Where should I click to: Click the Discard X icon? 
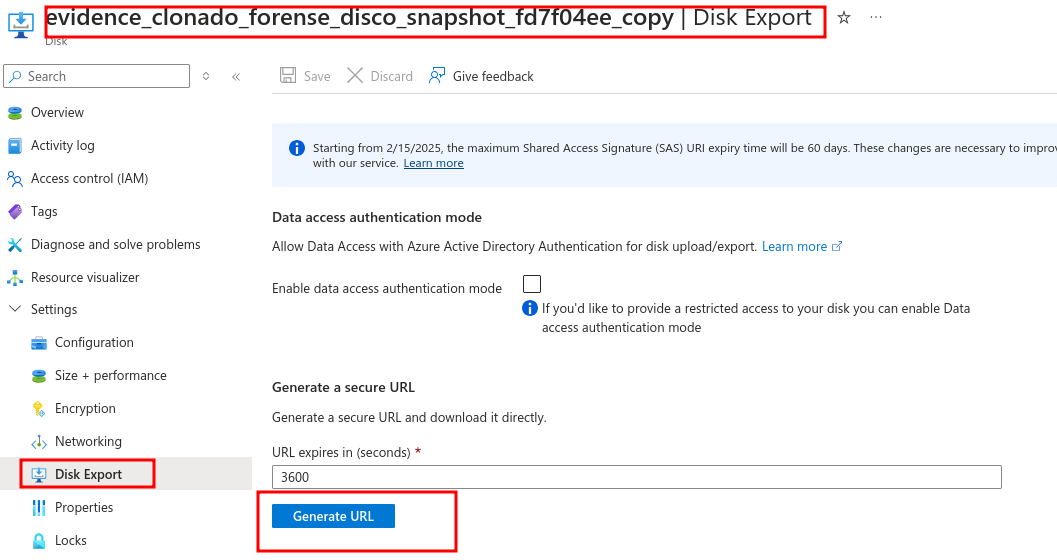(x=355, y=75)
